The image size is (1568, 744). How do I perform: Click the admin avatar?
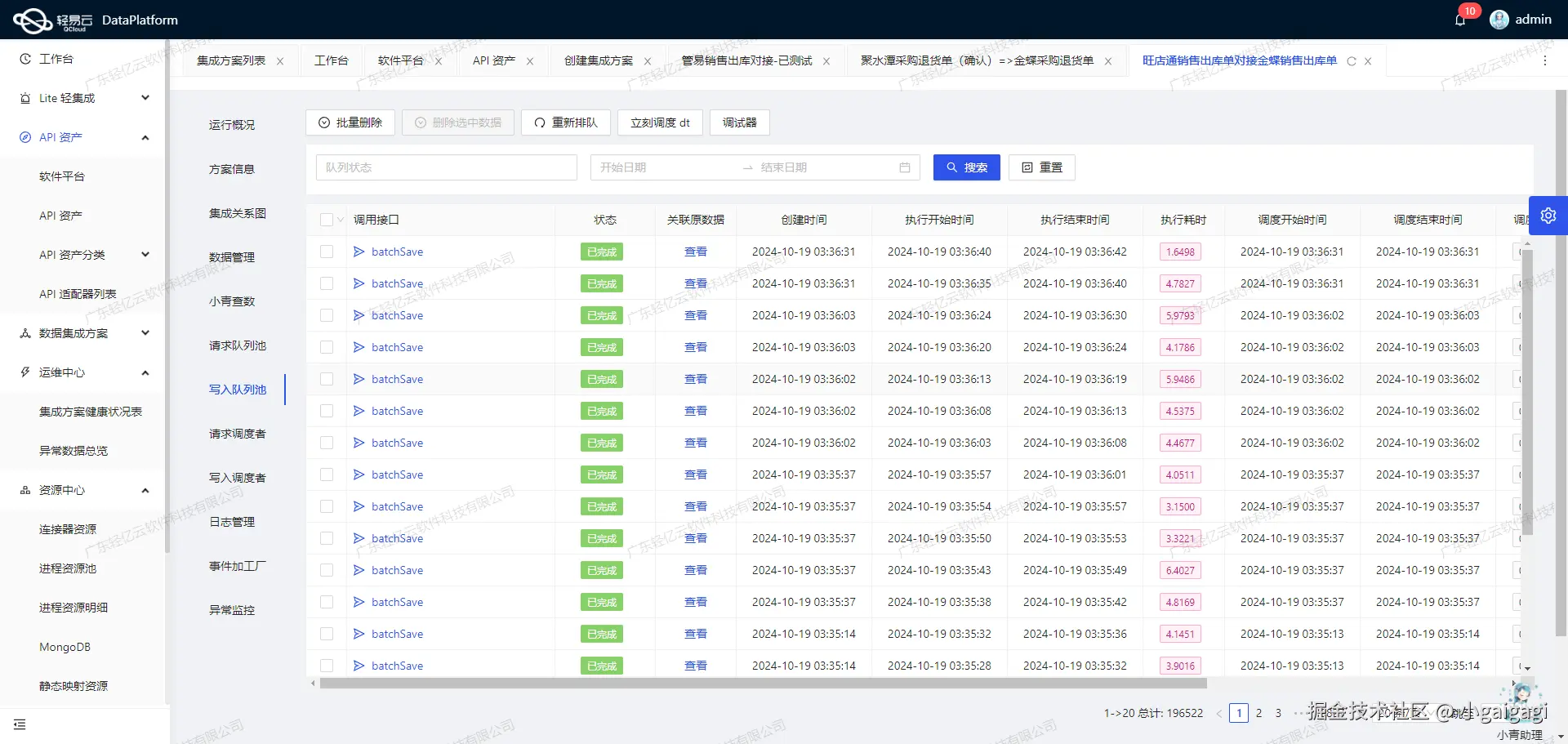(x=1499, y=19)
